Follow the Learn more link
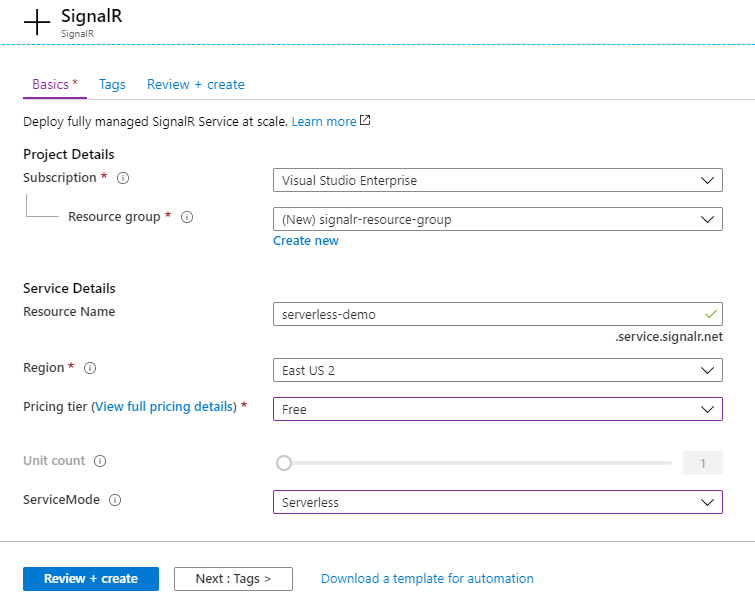This screenshot has height=613, width=755. [324, 122]
